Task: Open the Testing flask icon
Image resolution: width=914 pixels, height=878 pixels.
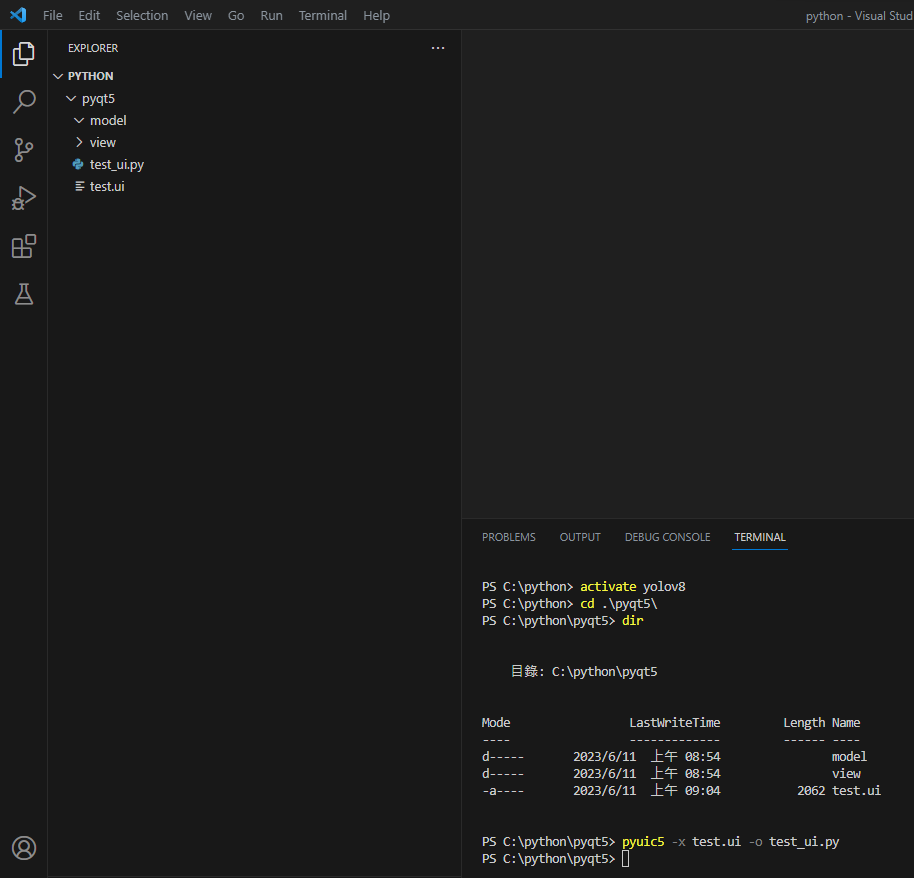Action: [24, 294]
